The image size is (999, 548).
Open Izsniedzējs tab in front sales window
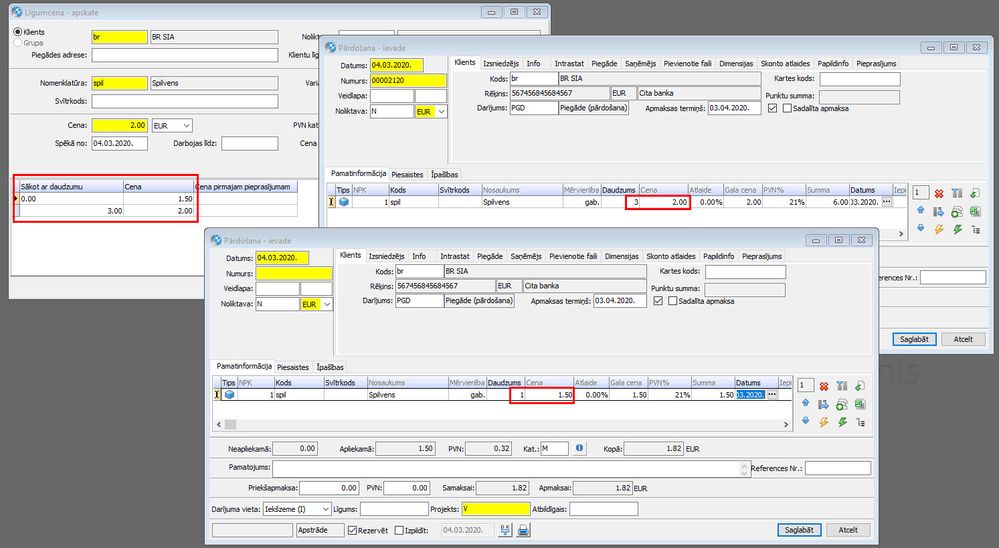pos(386,256)
